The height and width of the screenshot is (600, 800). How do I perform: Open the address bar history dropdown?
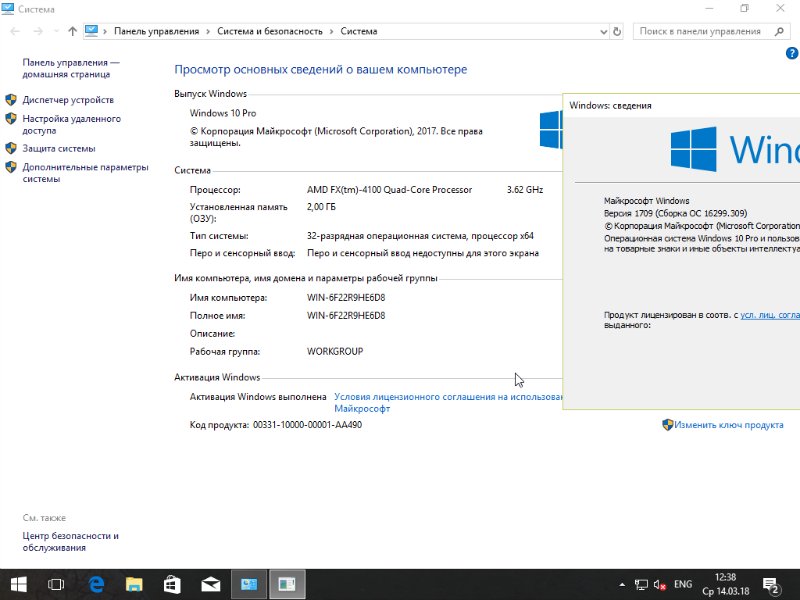(x=604, y=32)
